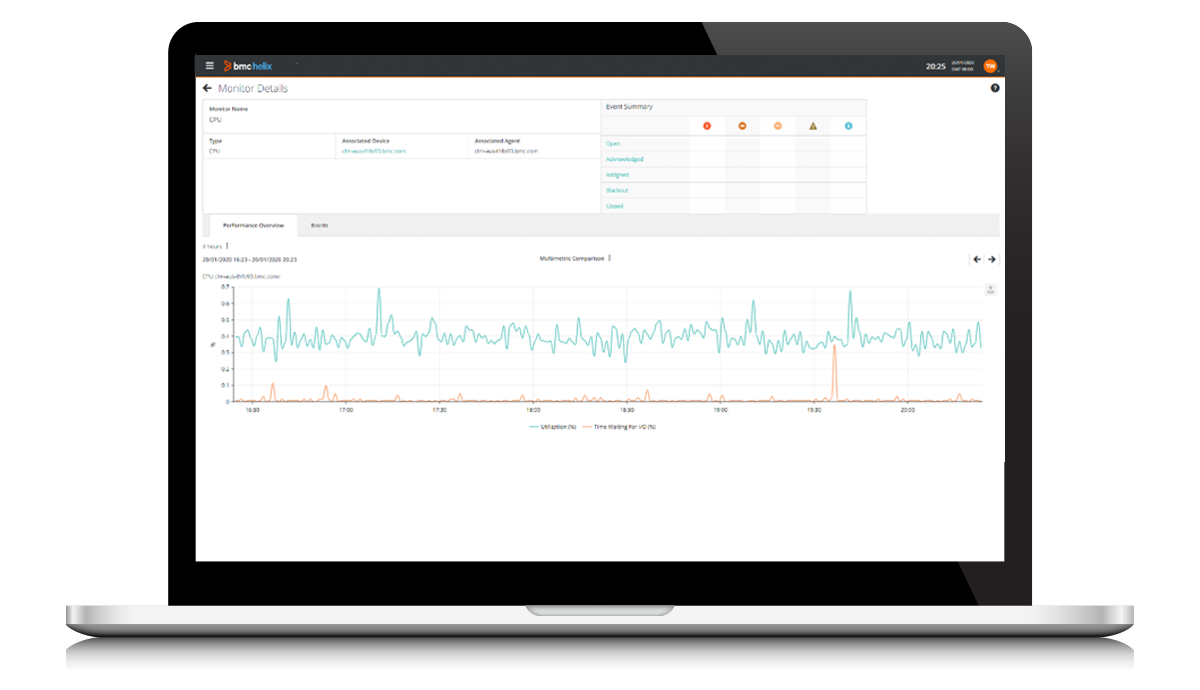Click the back arrow beside Monitor Details

[x=207, y=89]
